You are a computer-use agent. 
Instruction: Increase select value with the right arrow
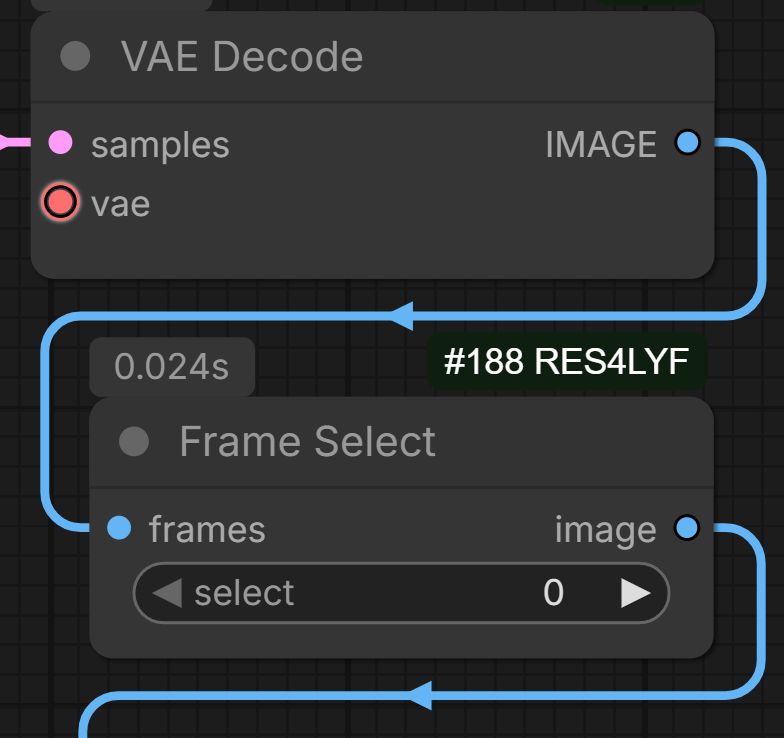(x=636, y=593)
